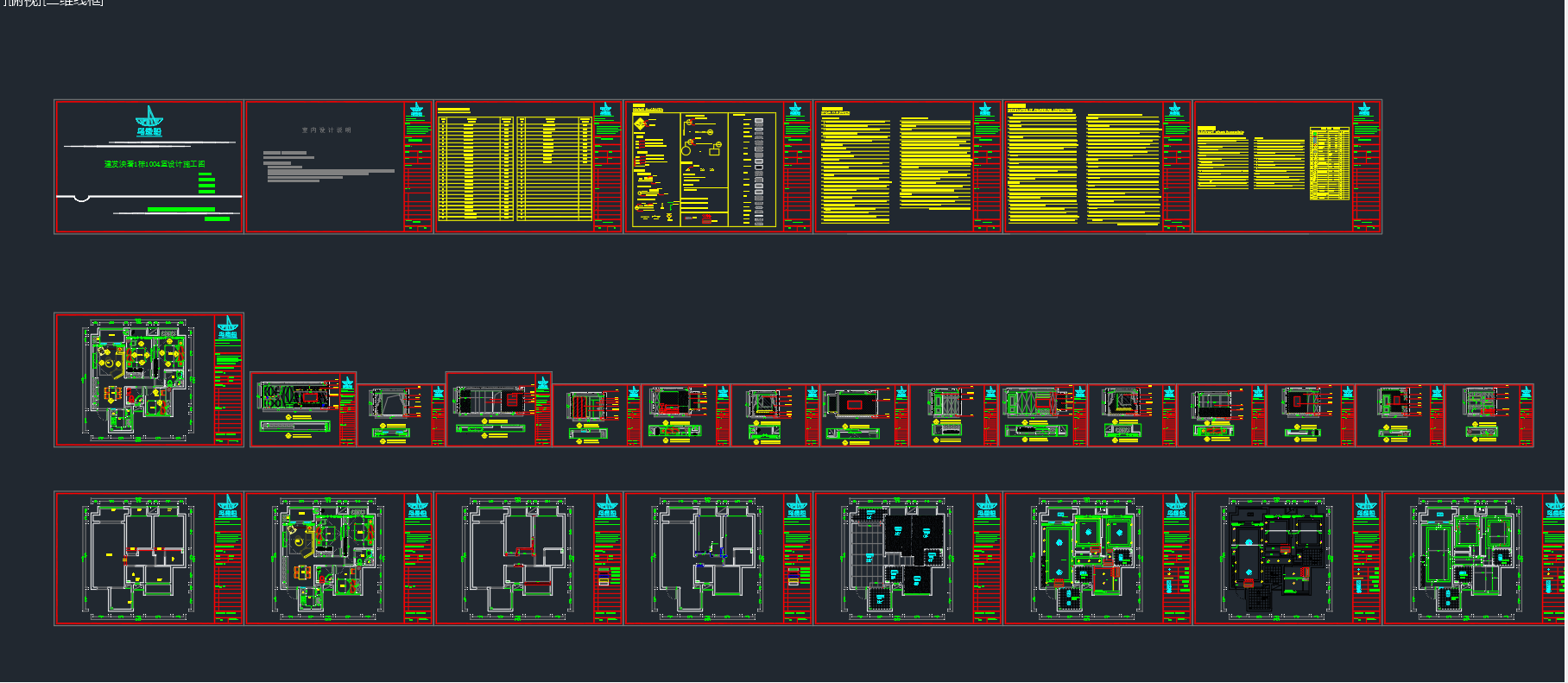Click the 室内设计说明 heading text

click(326, 130)
